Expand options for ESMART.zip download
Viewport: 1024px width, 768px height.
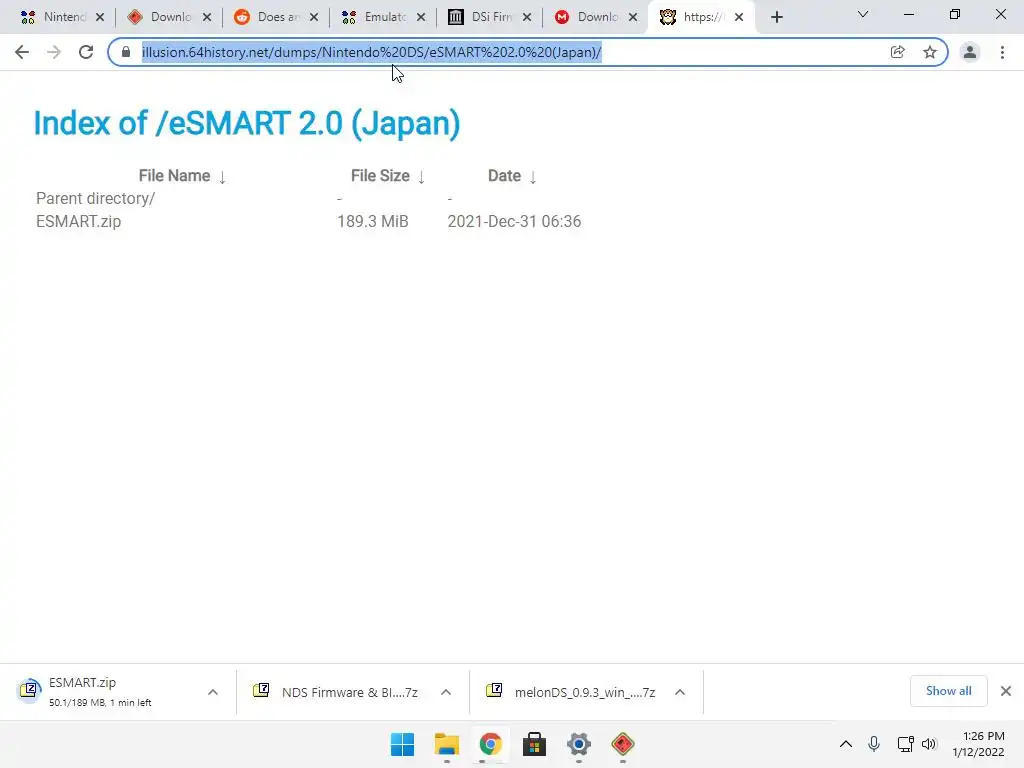(213, 692)
